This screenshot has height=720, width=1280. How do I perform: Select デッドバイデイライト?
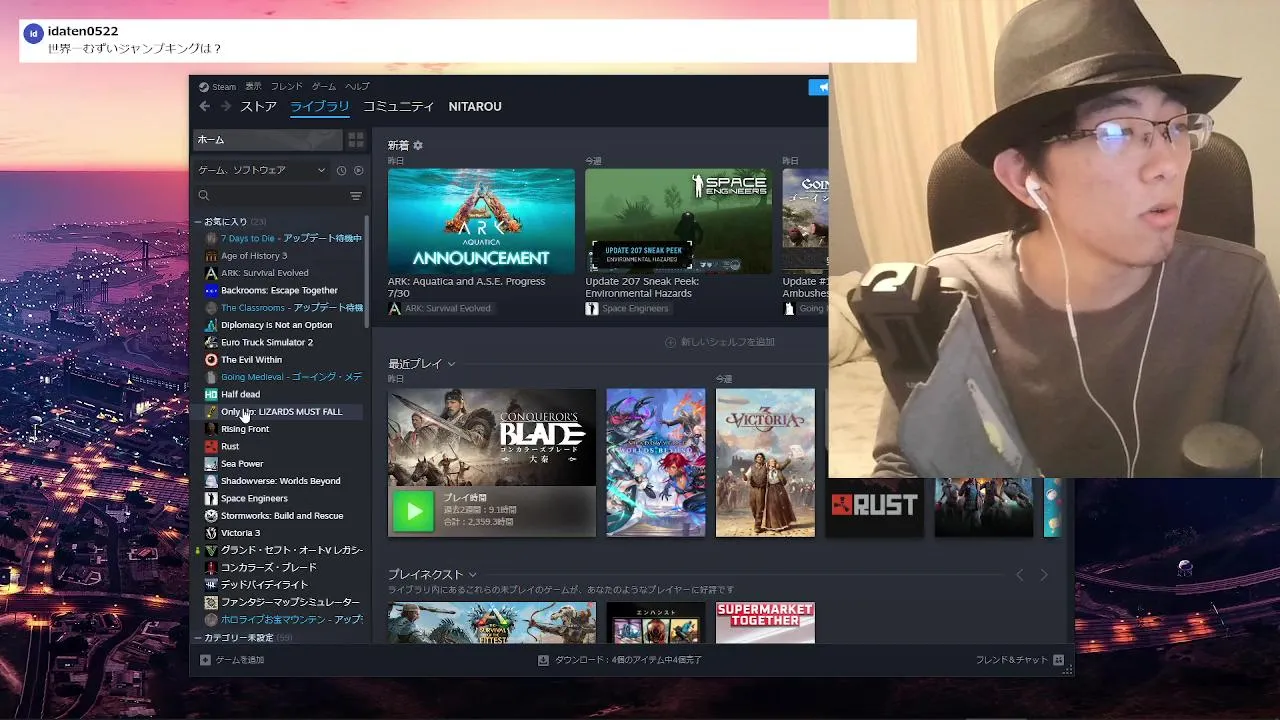click(x=283, y=584)
